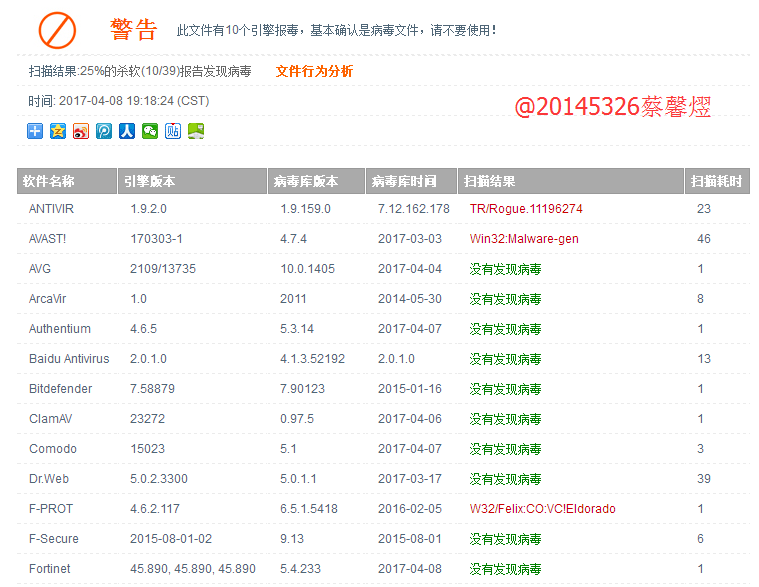Select the Baidu Antivirus row name
759x587 pixels.
(69, 359)
